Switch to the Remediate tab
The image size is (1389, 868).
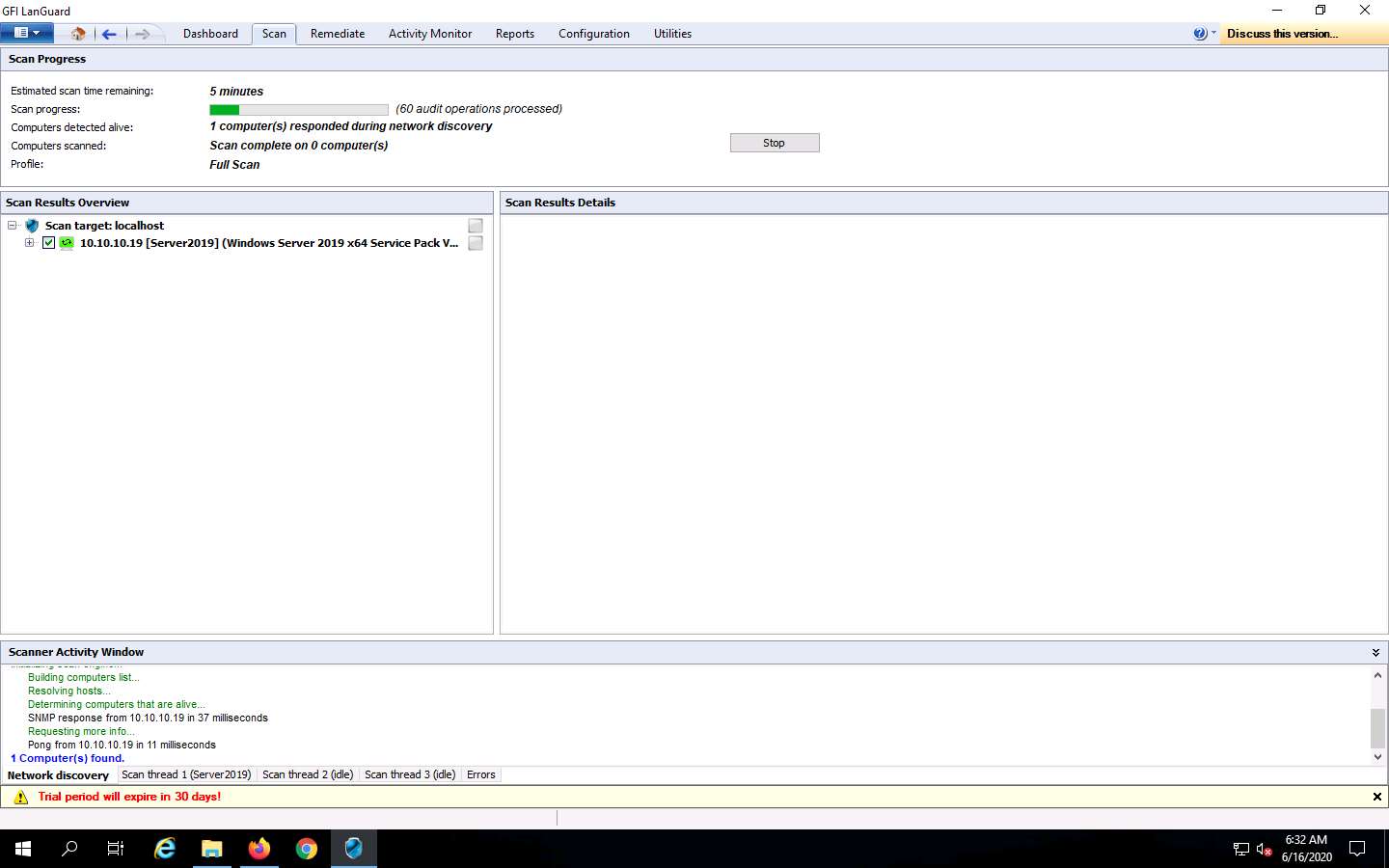[338, 34]
